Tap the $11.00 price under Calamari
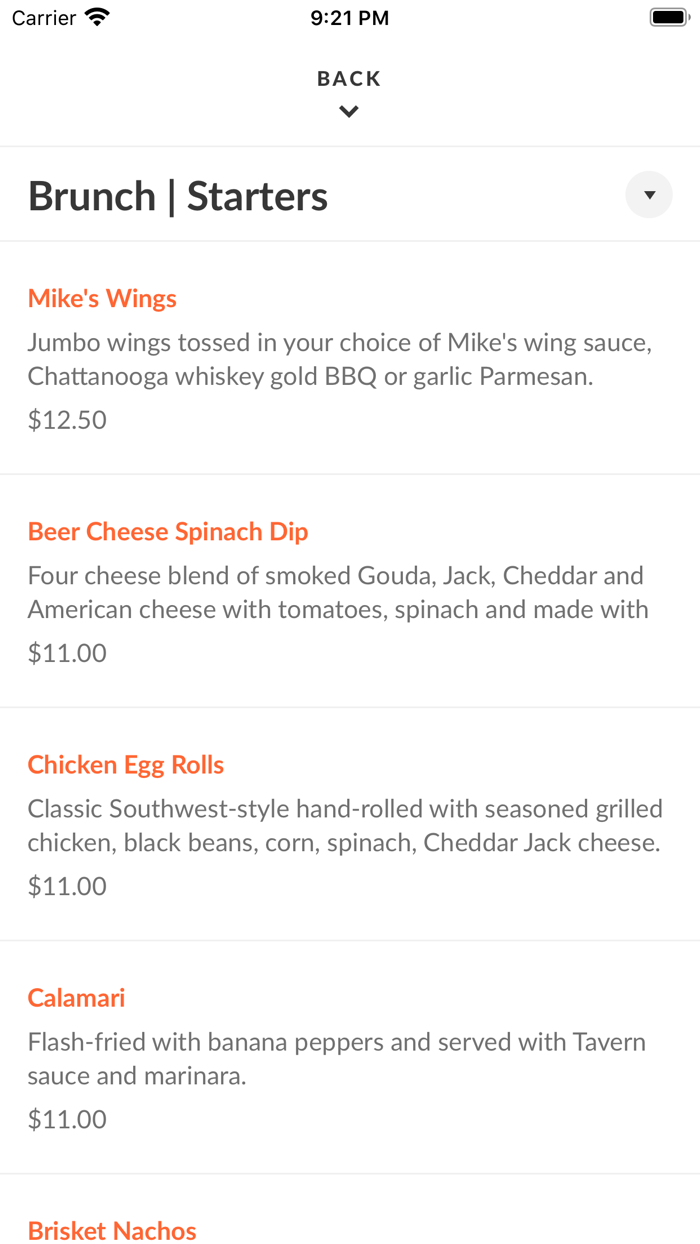Viewport: 700px width, 1244px height. click(x=66, y=1119)
